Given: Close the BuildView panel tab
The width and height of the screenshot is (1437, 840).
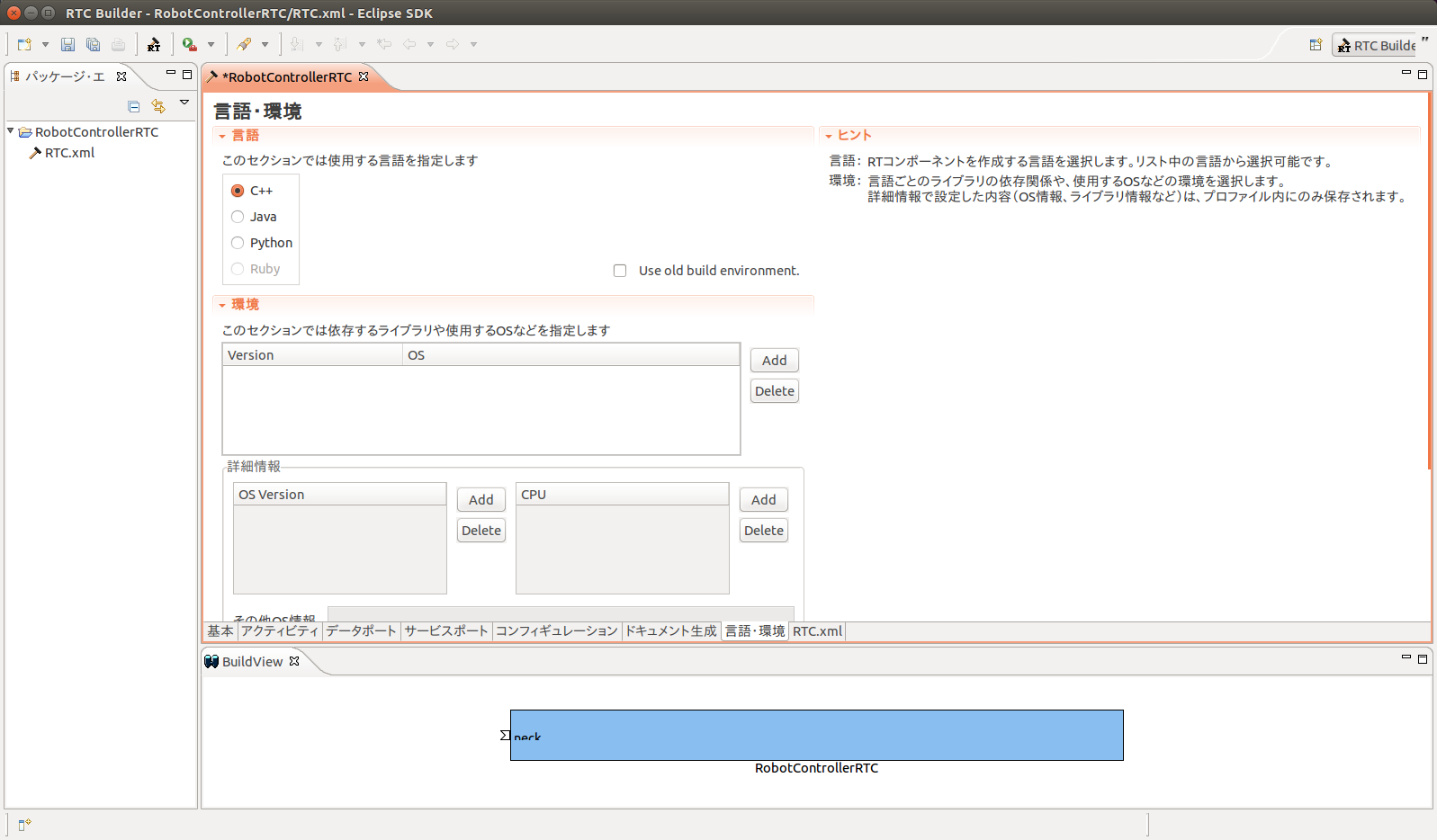Looking at the screenshot, I should tap(294, 661).
